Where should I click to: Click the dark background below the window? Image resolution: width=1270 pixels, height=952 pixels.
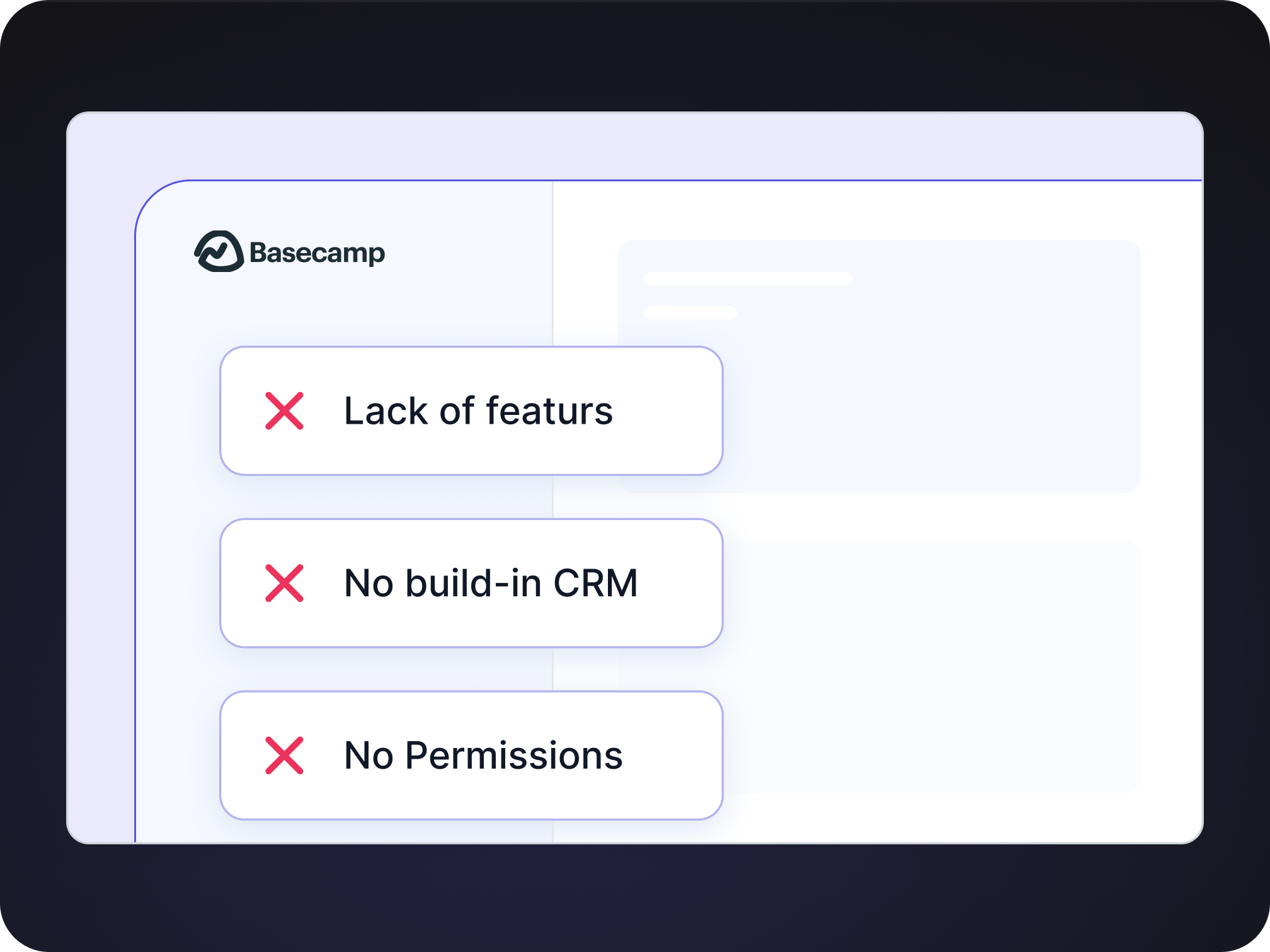[x=630, y=900]
